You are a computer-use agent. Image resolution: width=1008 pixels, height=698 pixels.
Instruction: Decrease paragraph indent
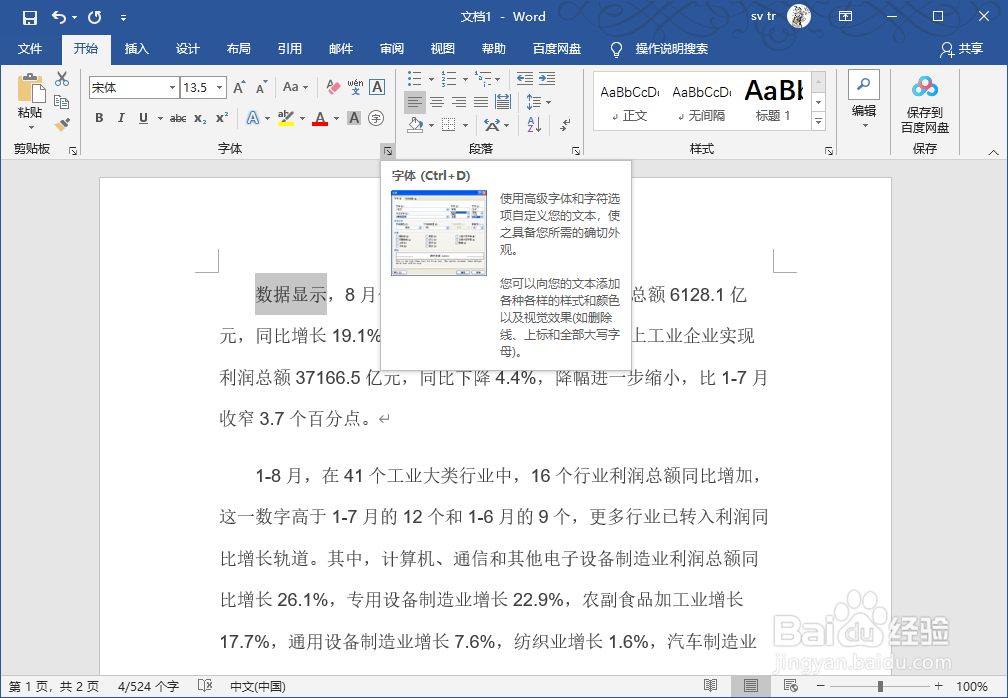[525, 79]
